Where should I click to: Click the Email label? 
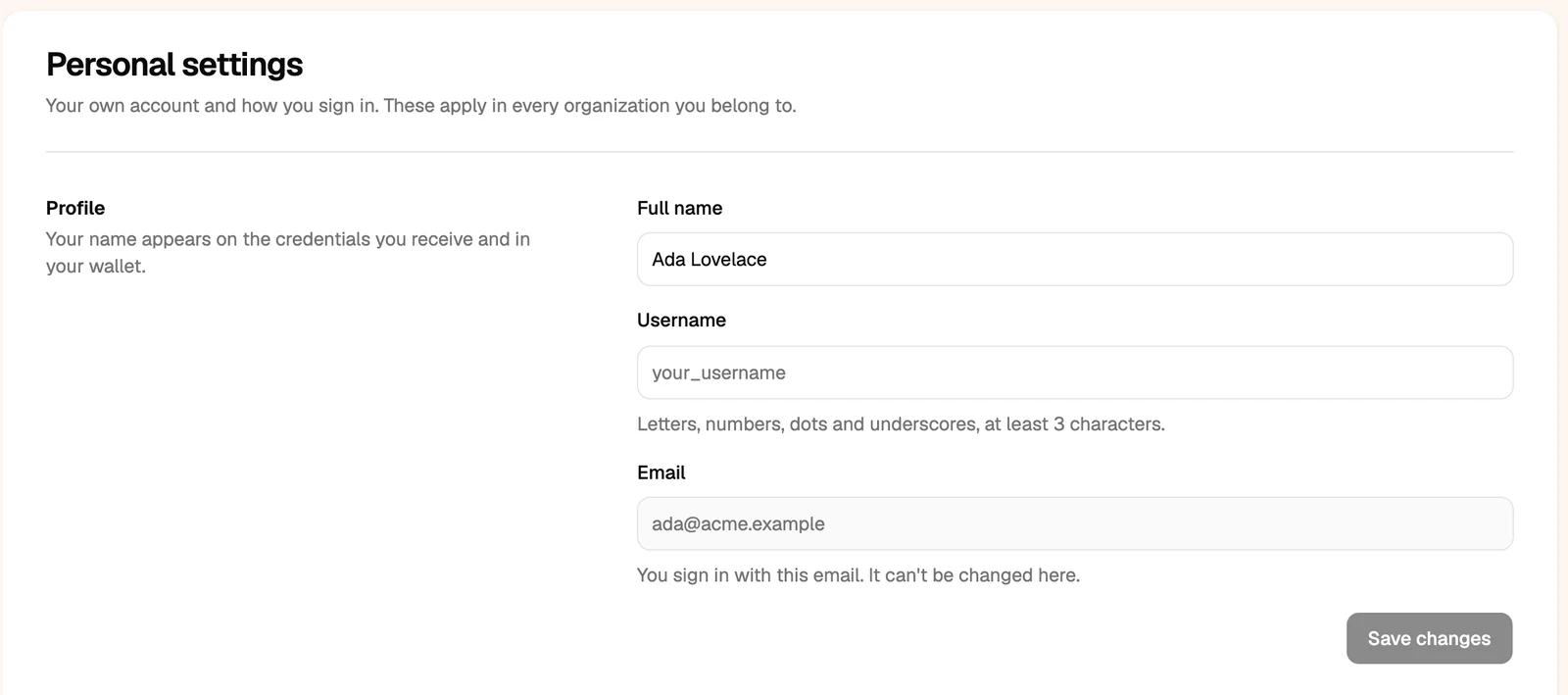click(x=661, y=472)
